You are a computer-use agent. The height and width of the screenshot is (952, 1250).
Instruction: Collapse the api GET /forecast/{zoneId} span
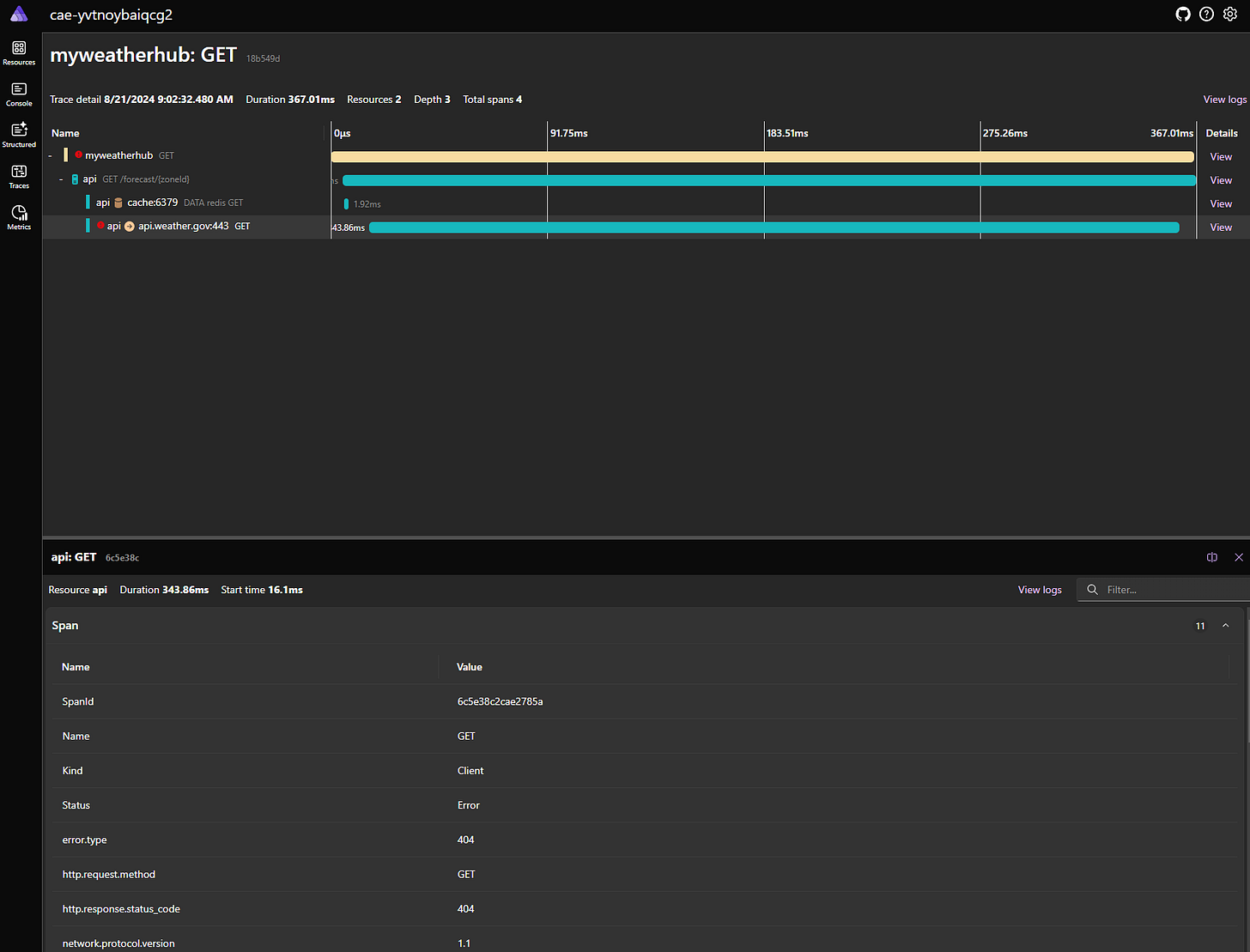pyautogui.click(x=61, y=179)
